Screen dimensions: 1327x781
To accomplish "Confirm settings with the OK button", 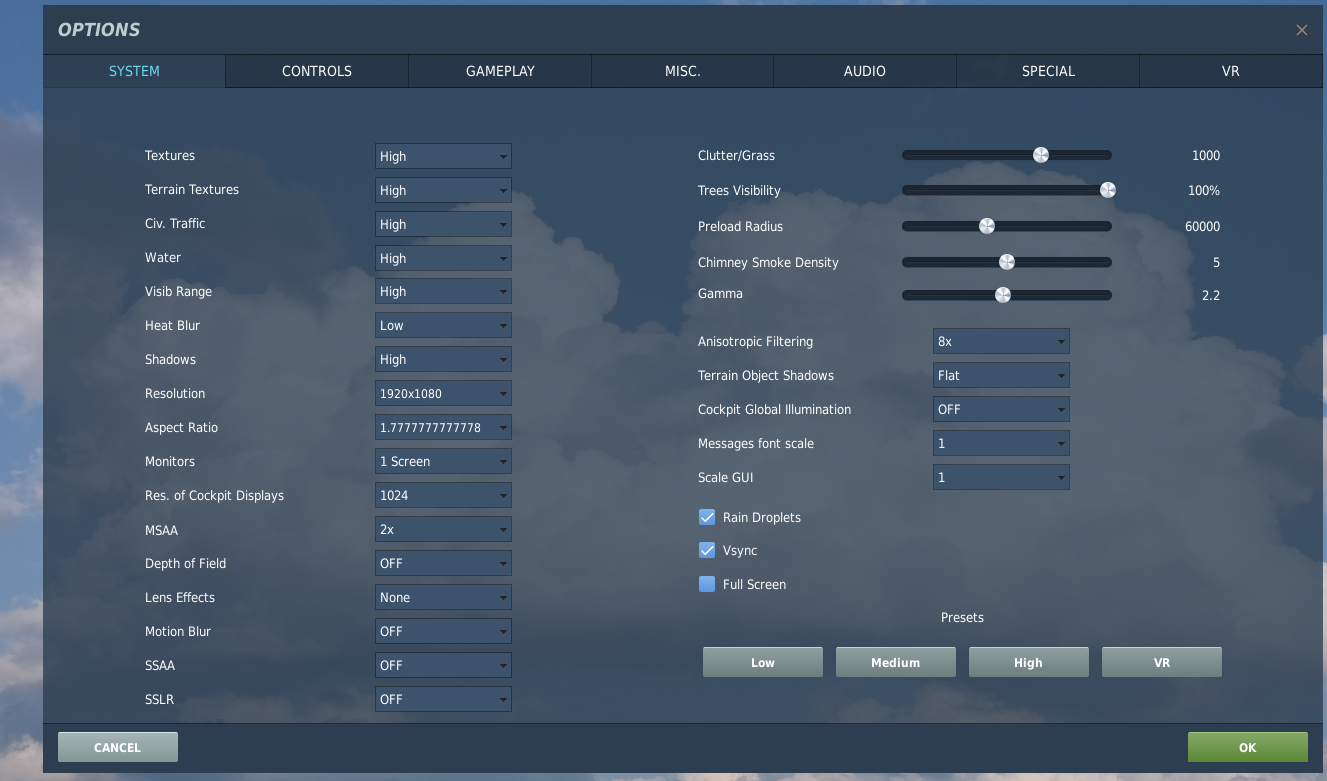I will [1248, 747].
